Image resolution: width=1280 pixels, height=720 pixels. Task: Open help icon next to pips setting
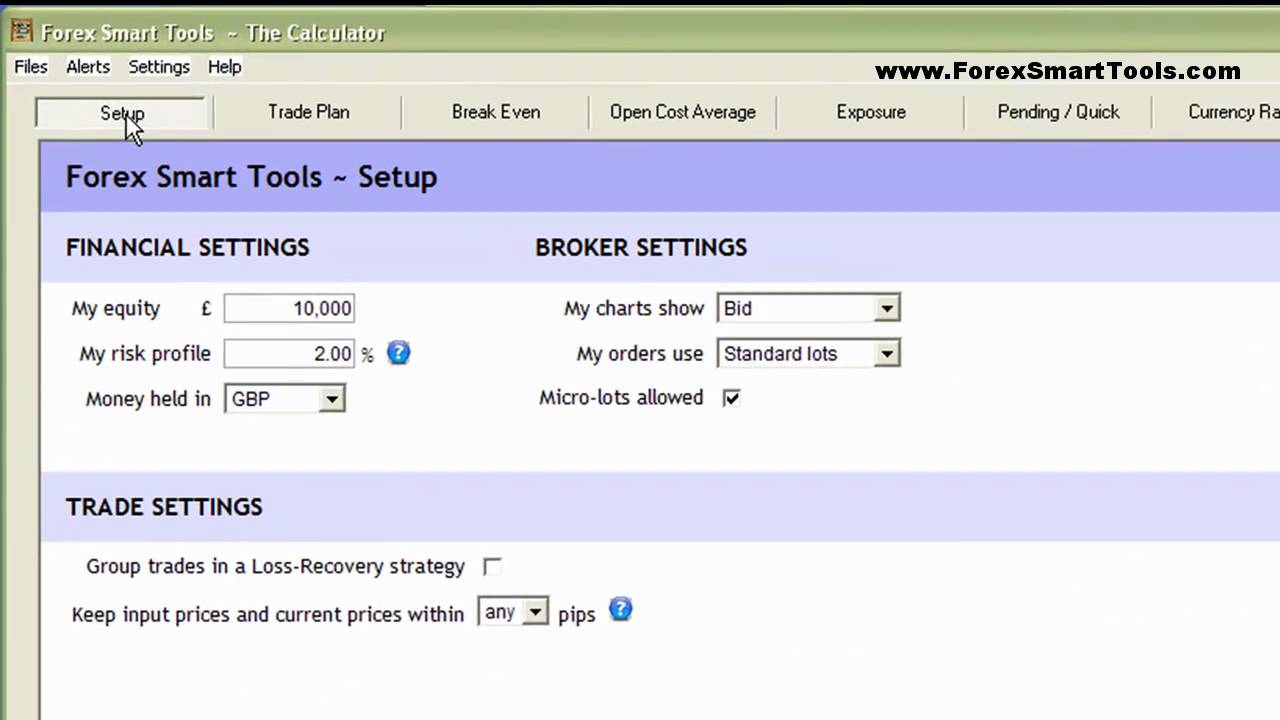620,609
